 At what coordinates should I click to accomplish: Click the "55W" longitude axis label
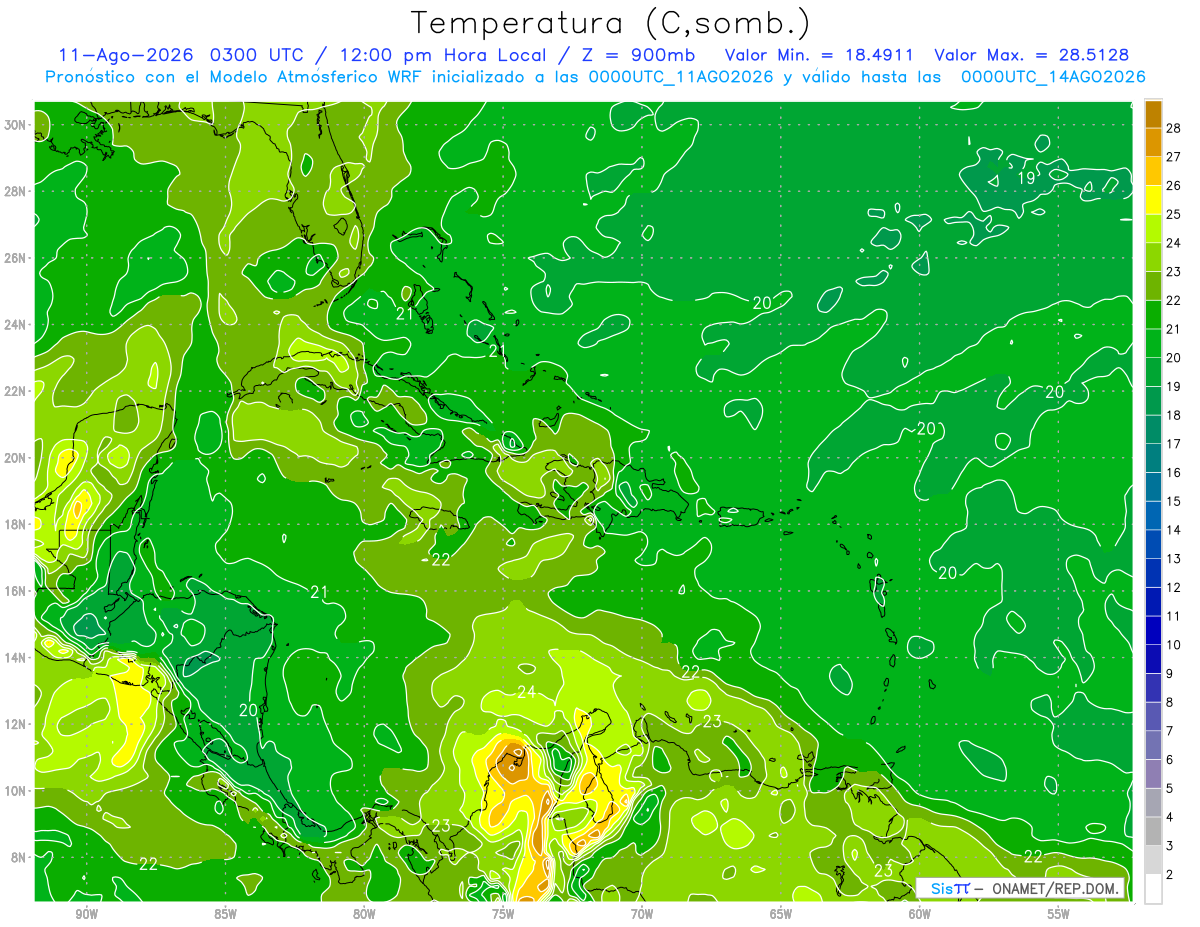(x=1059, y=914)
